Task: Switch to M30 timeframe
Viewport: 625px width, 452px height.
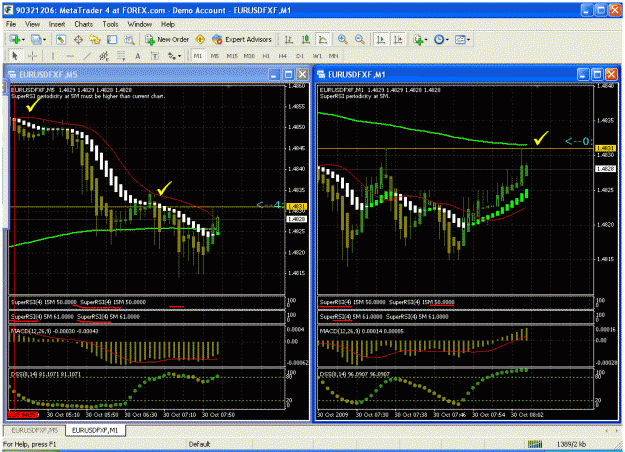Action: [x=249, y=56]
